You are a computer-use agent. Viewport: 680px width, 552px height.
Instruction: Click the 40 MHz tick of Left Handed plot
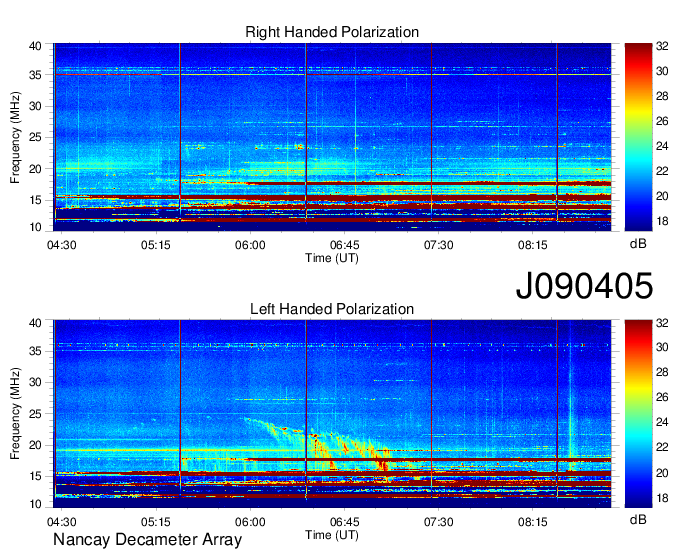pyautogui.click(x=35, y=323)
